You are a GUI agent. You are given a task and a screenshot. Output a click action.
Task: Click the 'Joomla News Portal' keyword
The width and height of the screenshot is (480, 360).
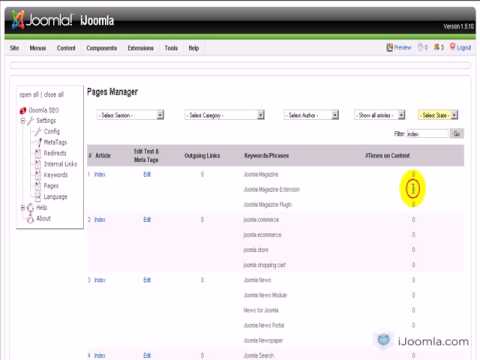click(264, 325)
